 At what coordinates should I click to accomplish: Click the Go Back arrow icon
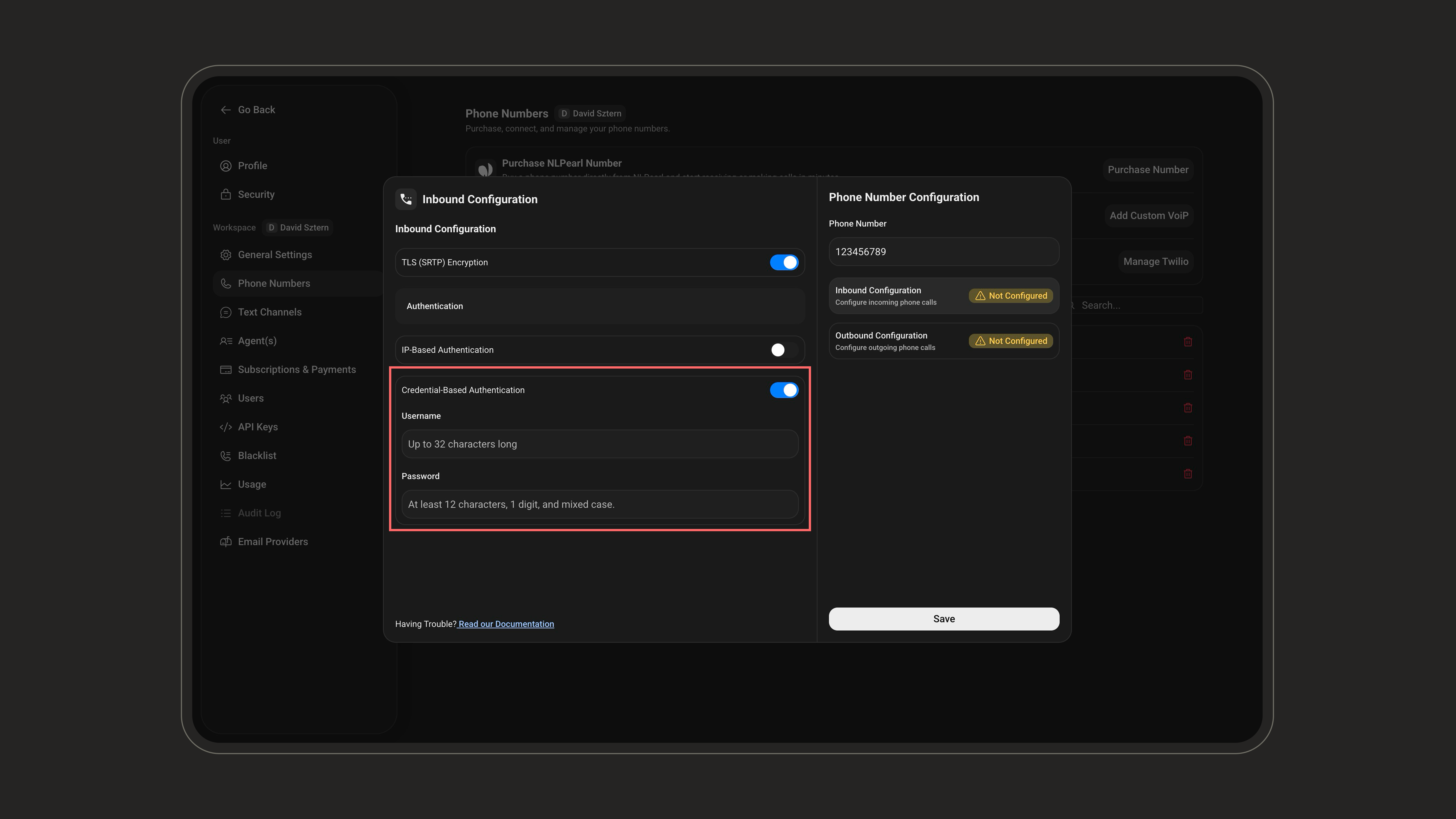tap(226, 110)
